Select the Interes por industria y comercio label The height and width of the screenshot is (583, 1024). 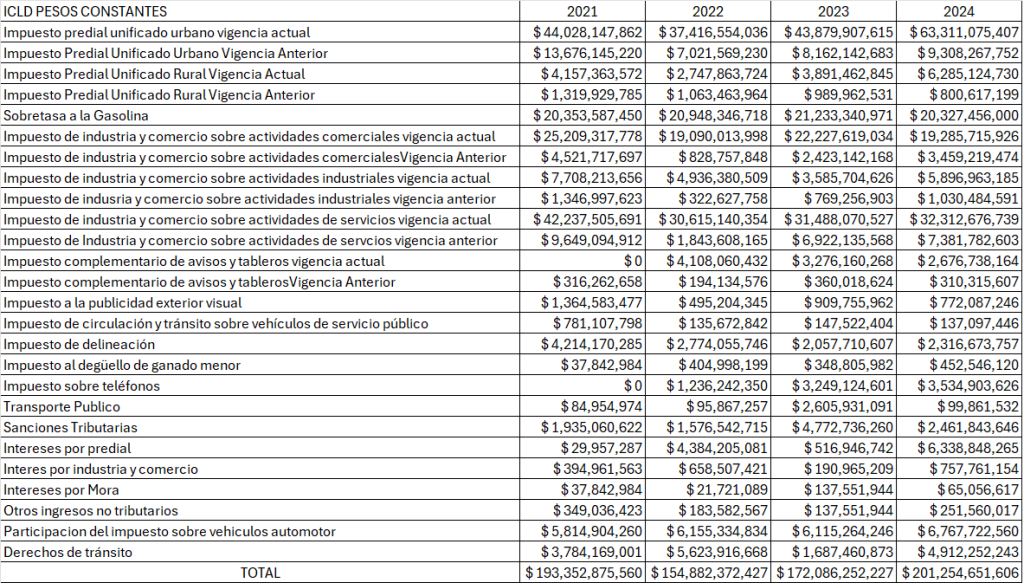(101, 469)
